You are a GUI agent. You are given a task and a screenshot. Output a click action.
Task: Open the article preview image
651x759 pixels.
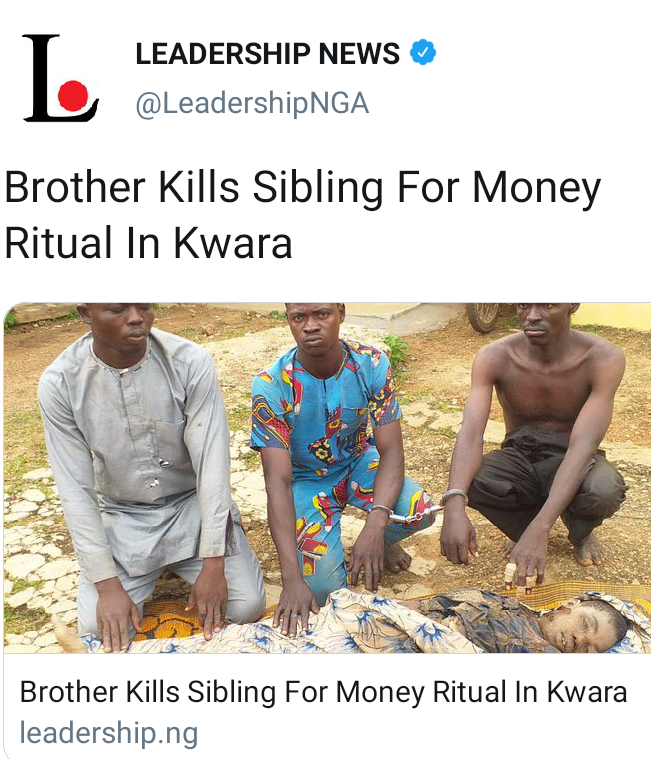point(327,478)
